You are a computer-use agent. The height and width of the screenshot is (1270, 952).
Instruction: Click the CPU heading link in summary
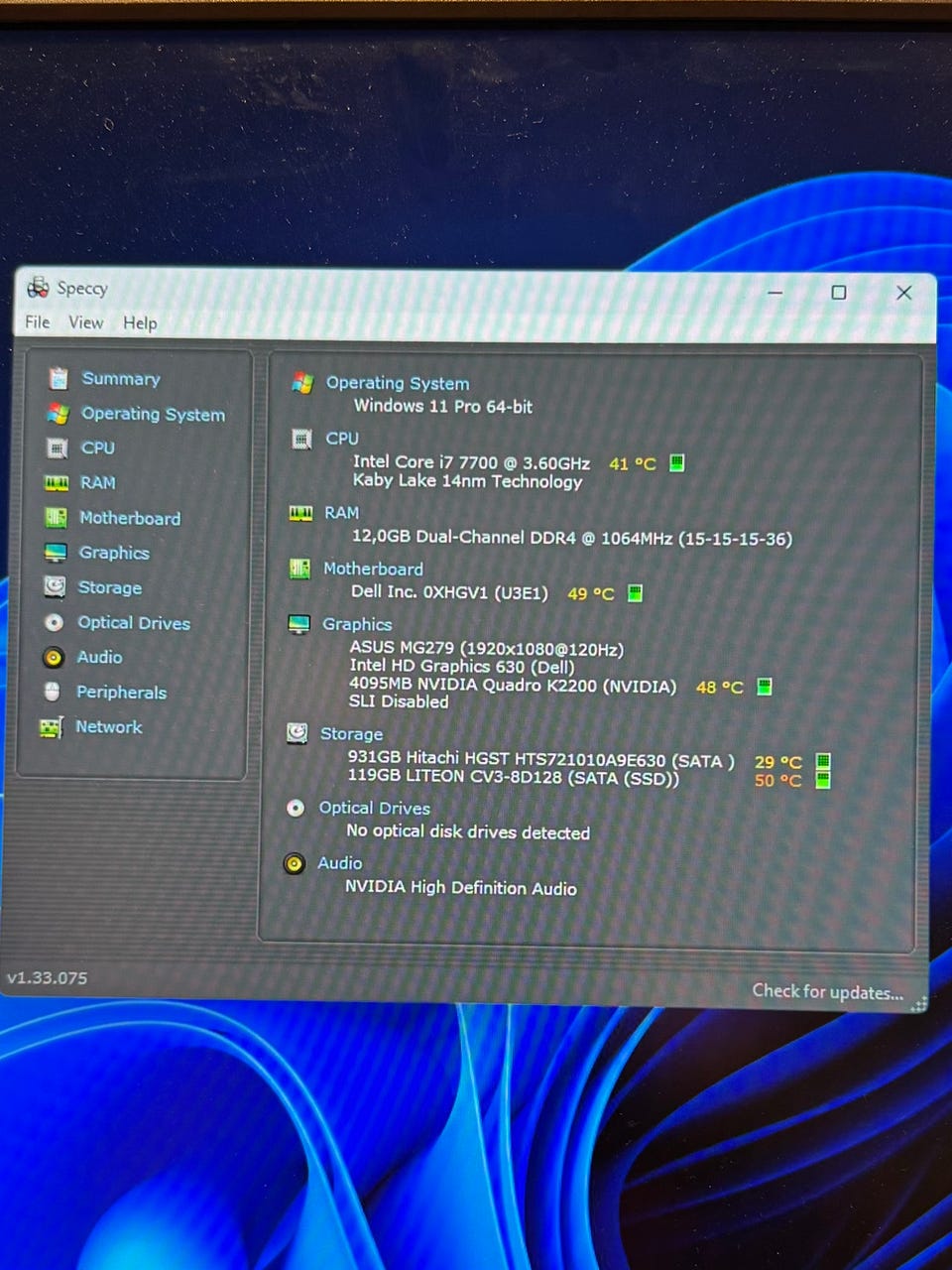point(342,439)
